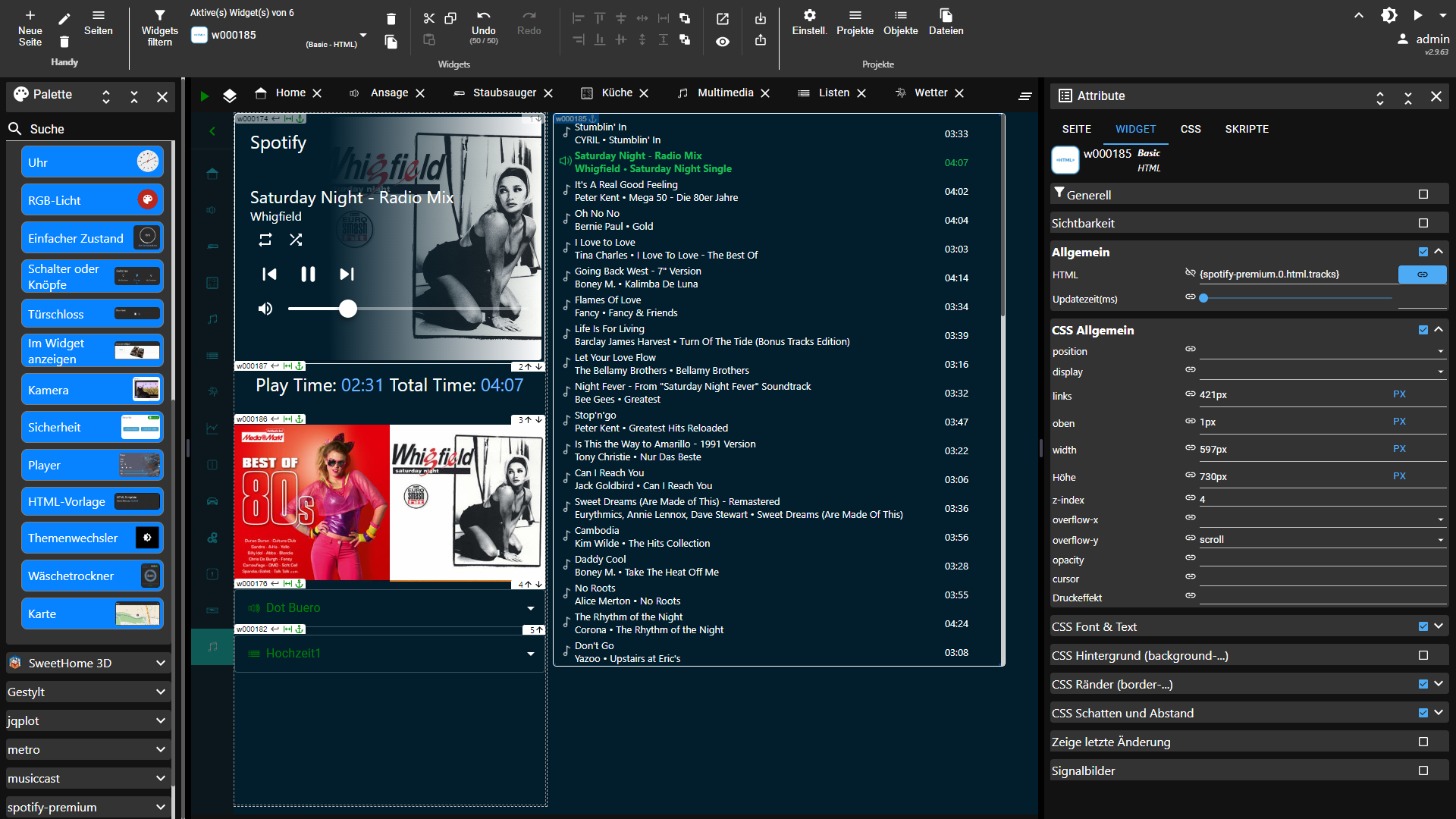This screenshot has height=819, width=1456.
Task: Enable CSS Hintergrund checkbox
Action: coord(1423,656)
